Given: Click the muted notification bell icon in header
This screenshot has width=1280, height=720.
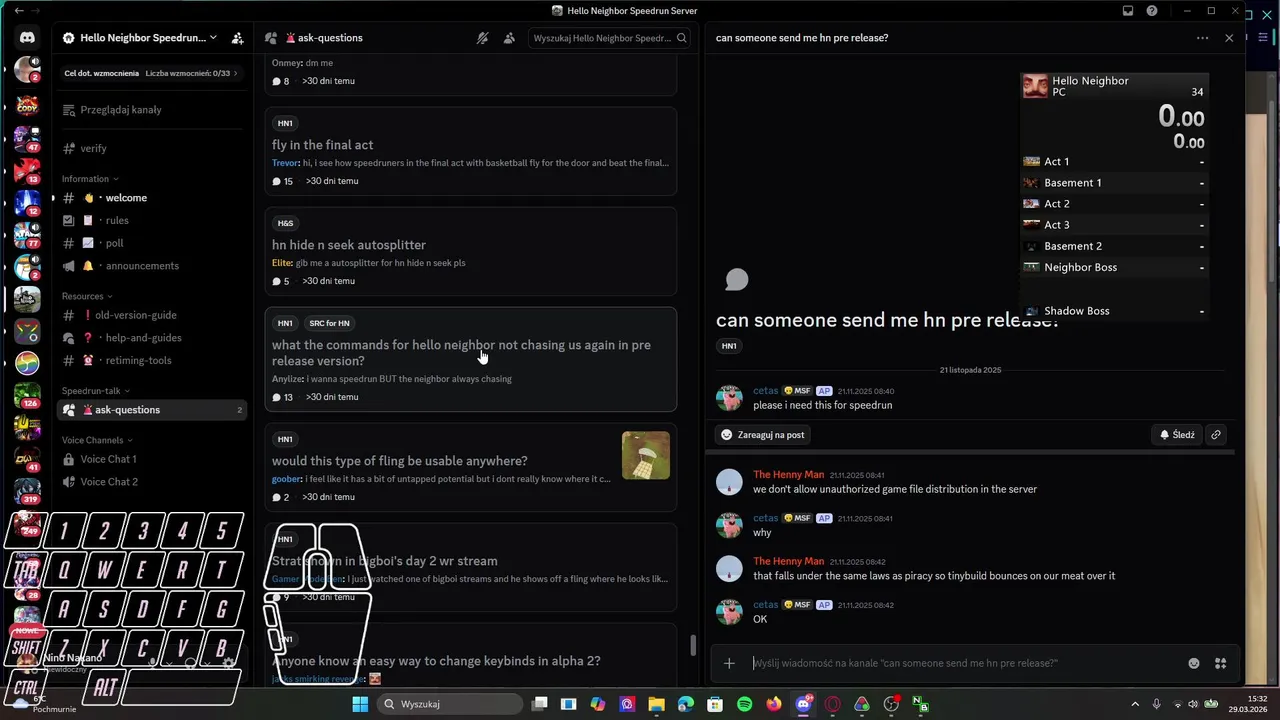Looking at the screenshot, I should (482, 38).
